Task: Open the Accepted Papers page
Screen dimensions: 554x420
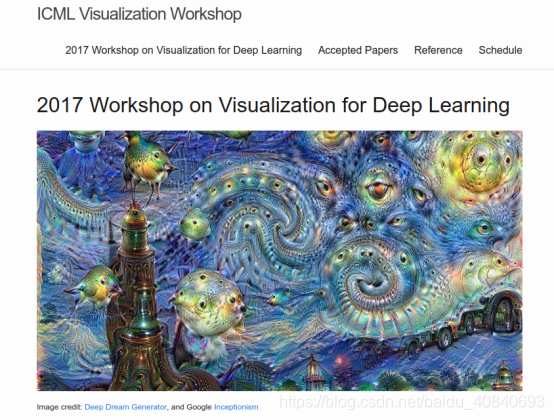Action: pyautogui.click(x=358, y=50)
